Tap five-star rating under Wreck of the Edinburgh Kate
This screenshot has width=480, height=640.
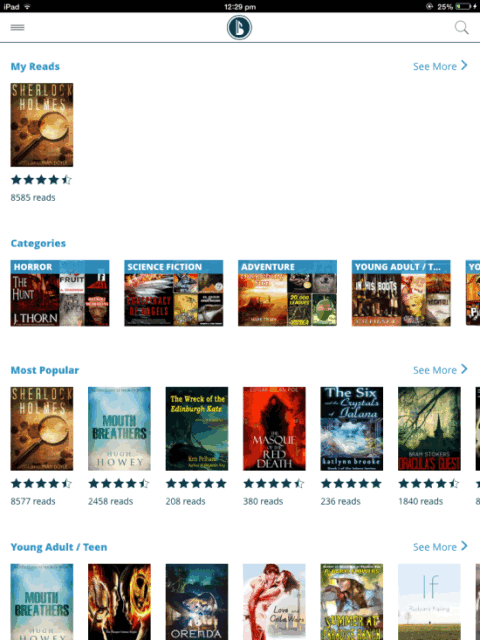tap(196, 484)
